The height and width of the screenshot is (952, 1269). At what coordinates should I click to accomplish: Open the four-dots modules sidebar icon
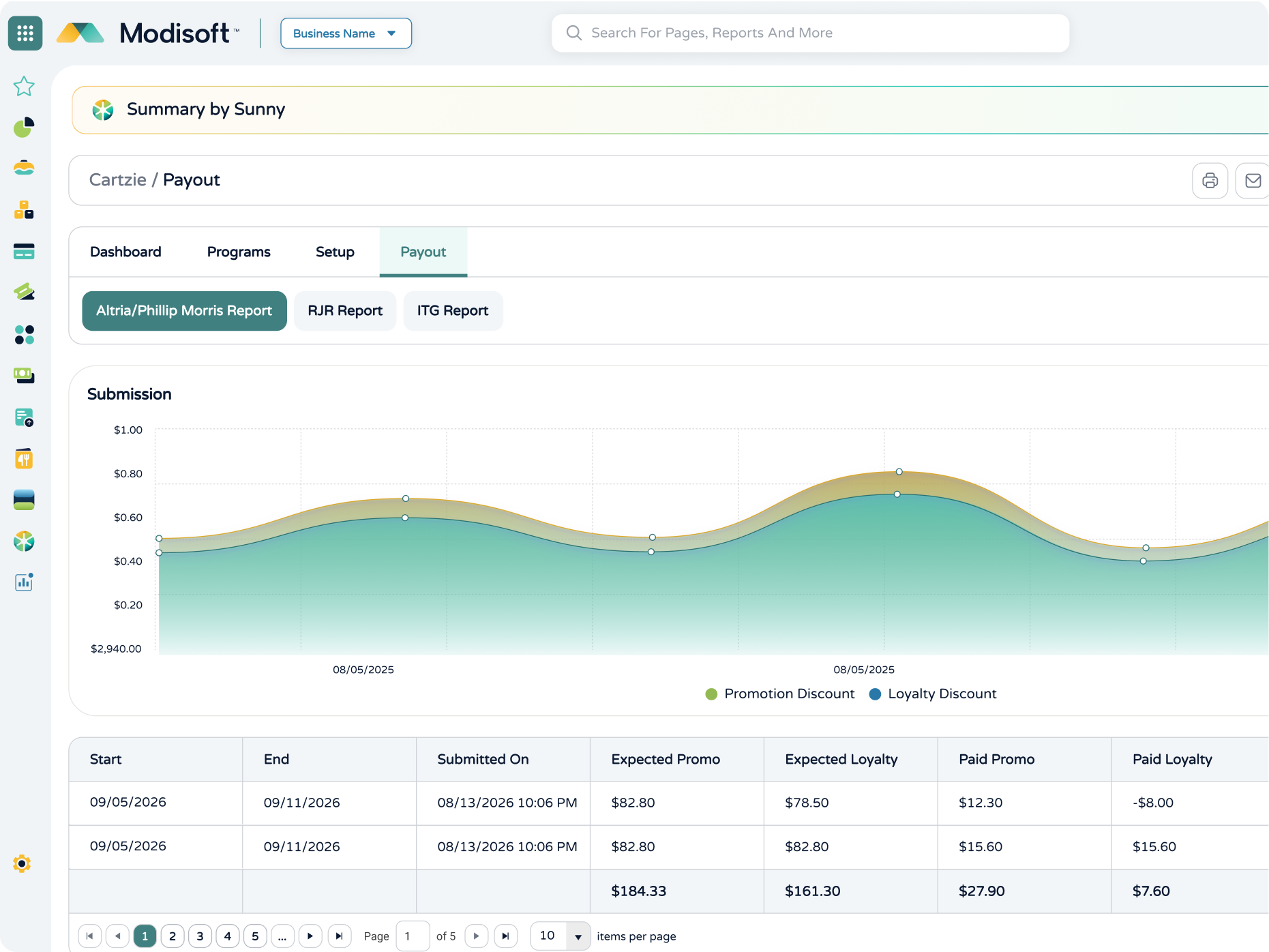tap(24, 335)
